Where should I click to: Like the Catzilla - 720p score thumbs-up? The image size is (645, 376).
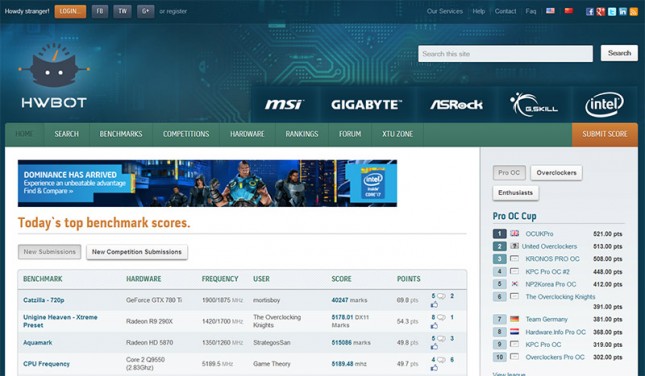434,305
